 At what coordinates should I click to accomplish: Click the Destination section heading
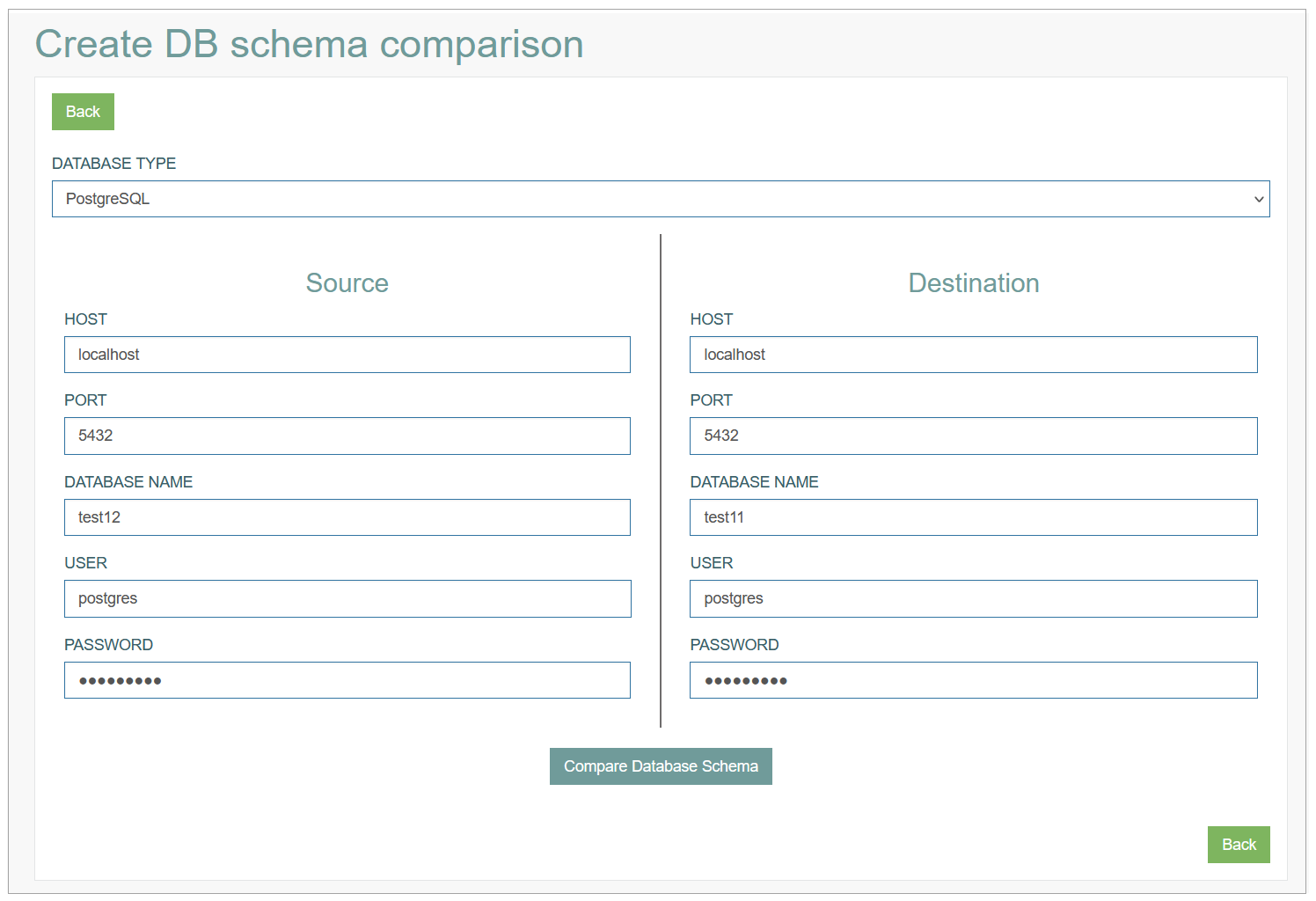pos(974,283)
